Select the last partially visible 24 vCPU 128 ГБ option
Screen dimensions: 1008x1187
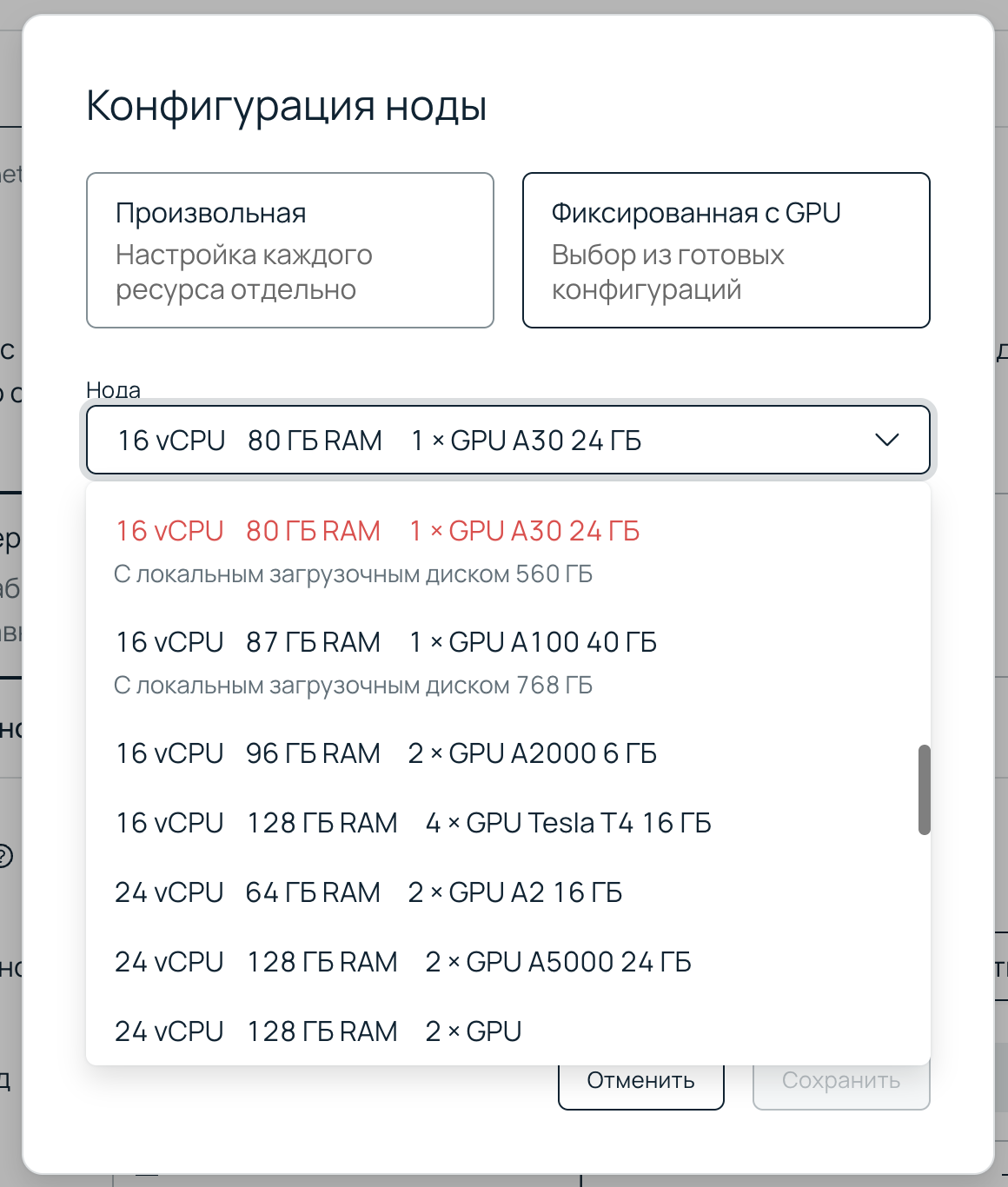click(x=318, y=1031)
